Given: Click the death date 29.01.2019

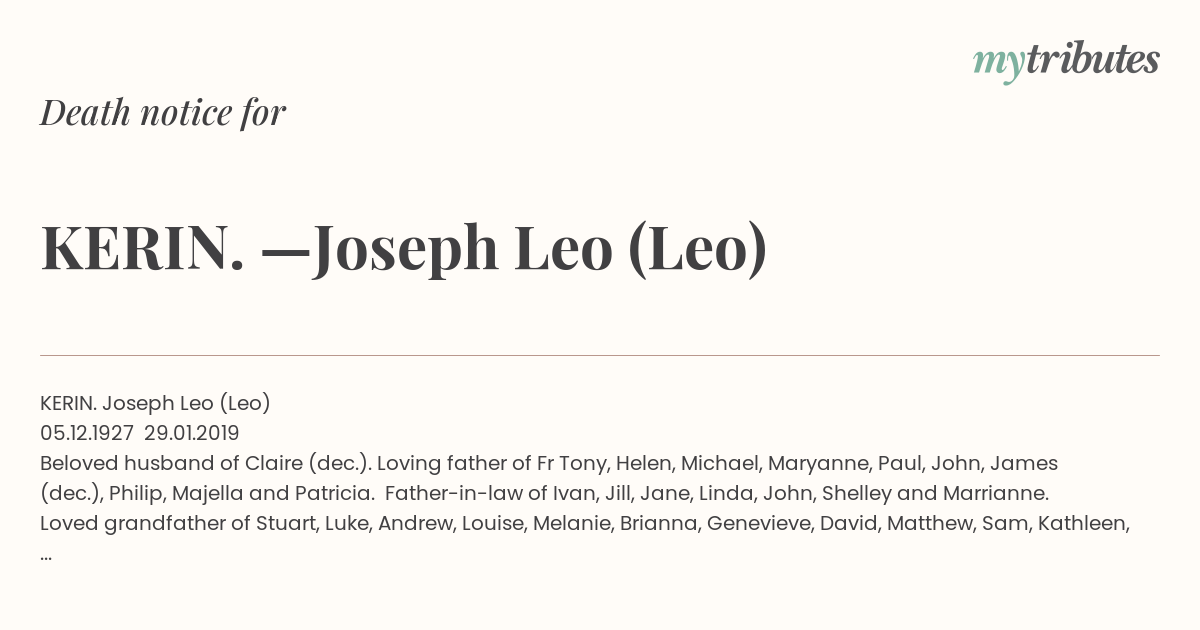Looking at the screenshot, I should click(192, 433).
